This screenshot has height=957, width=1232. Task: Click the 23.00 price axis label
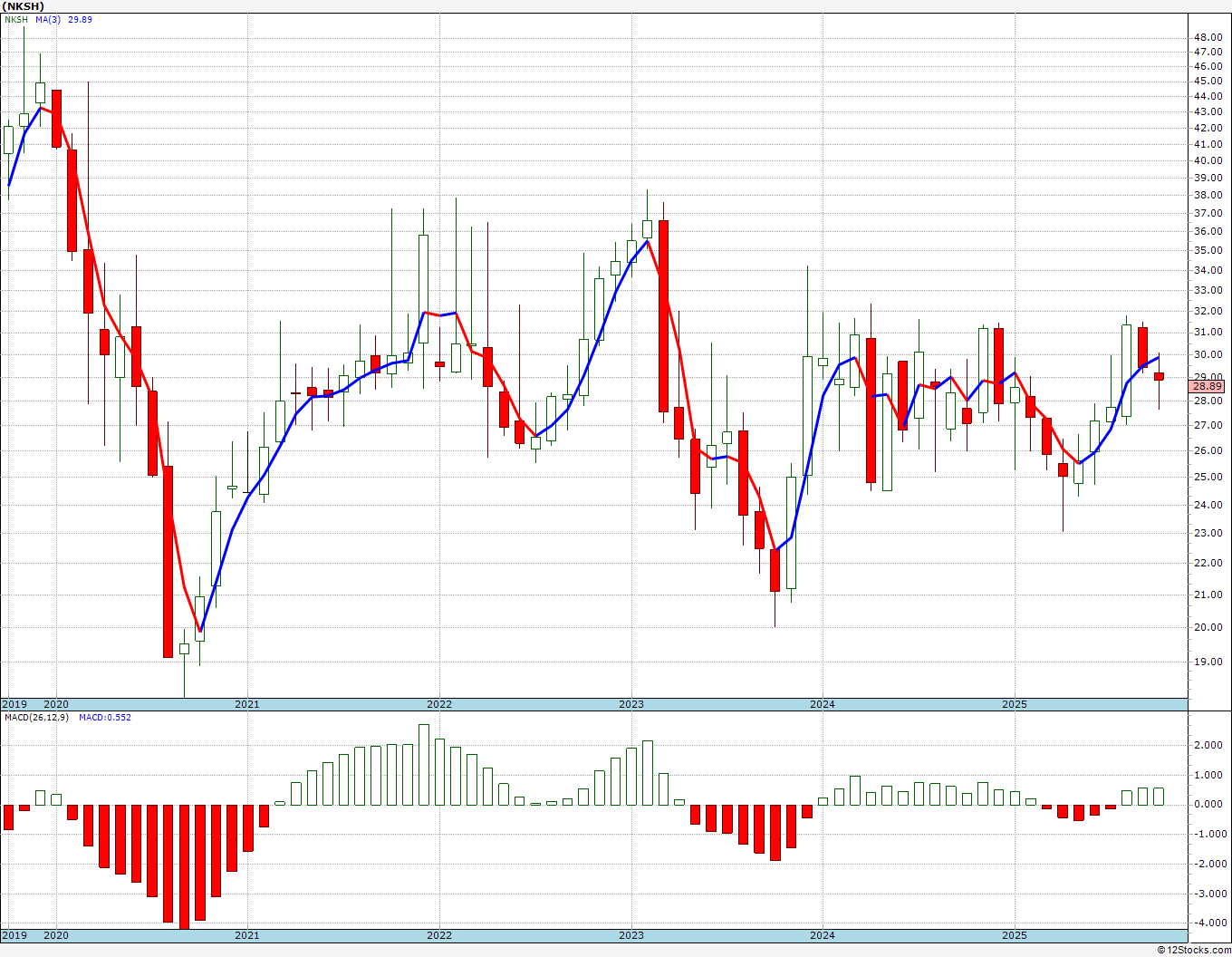(1208, 533)
